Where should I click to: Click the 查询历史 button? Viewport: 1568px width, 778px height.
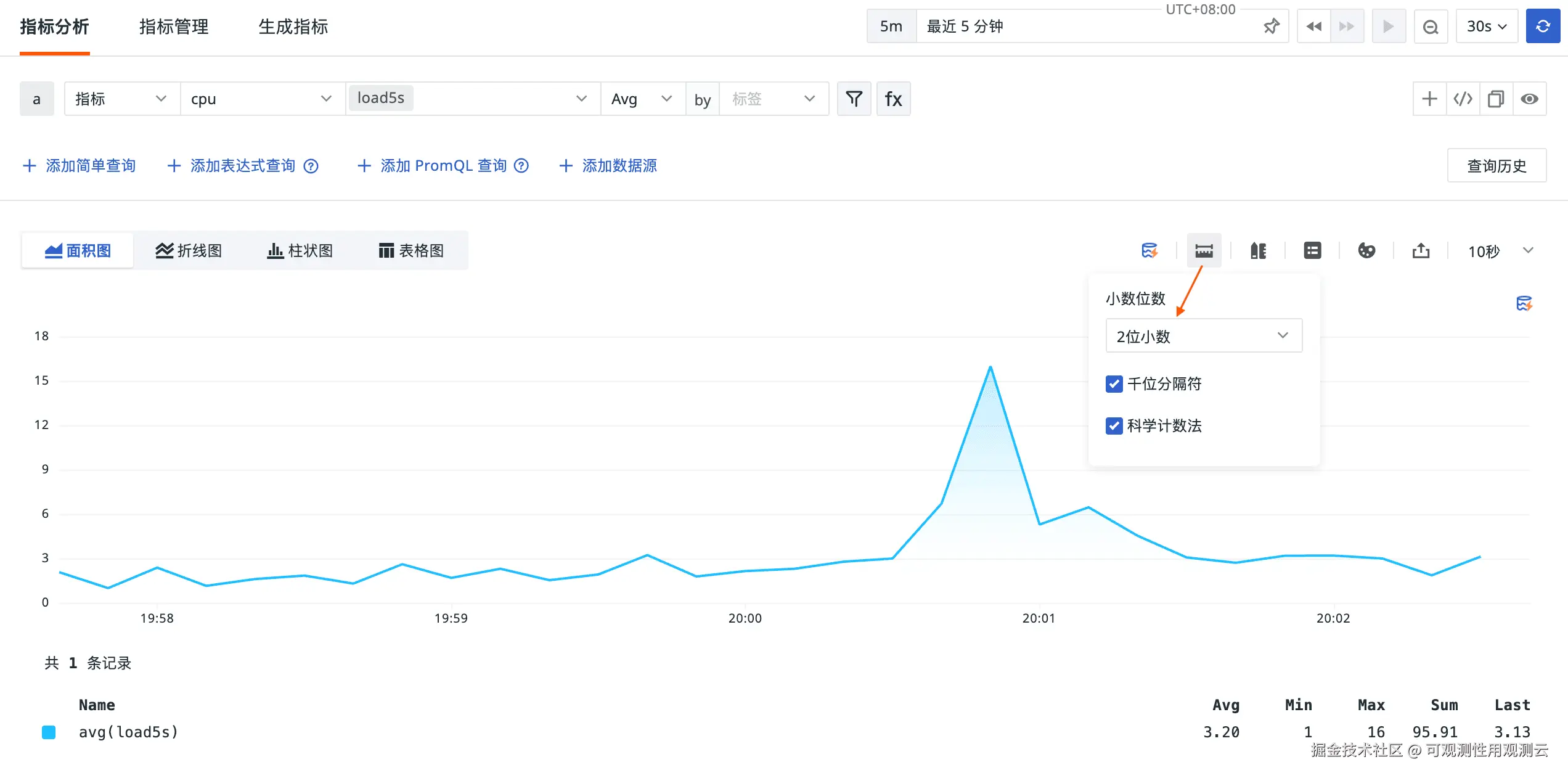tap(1496, 166)
